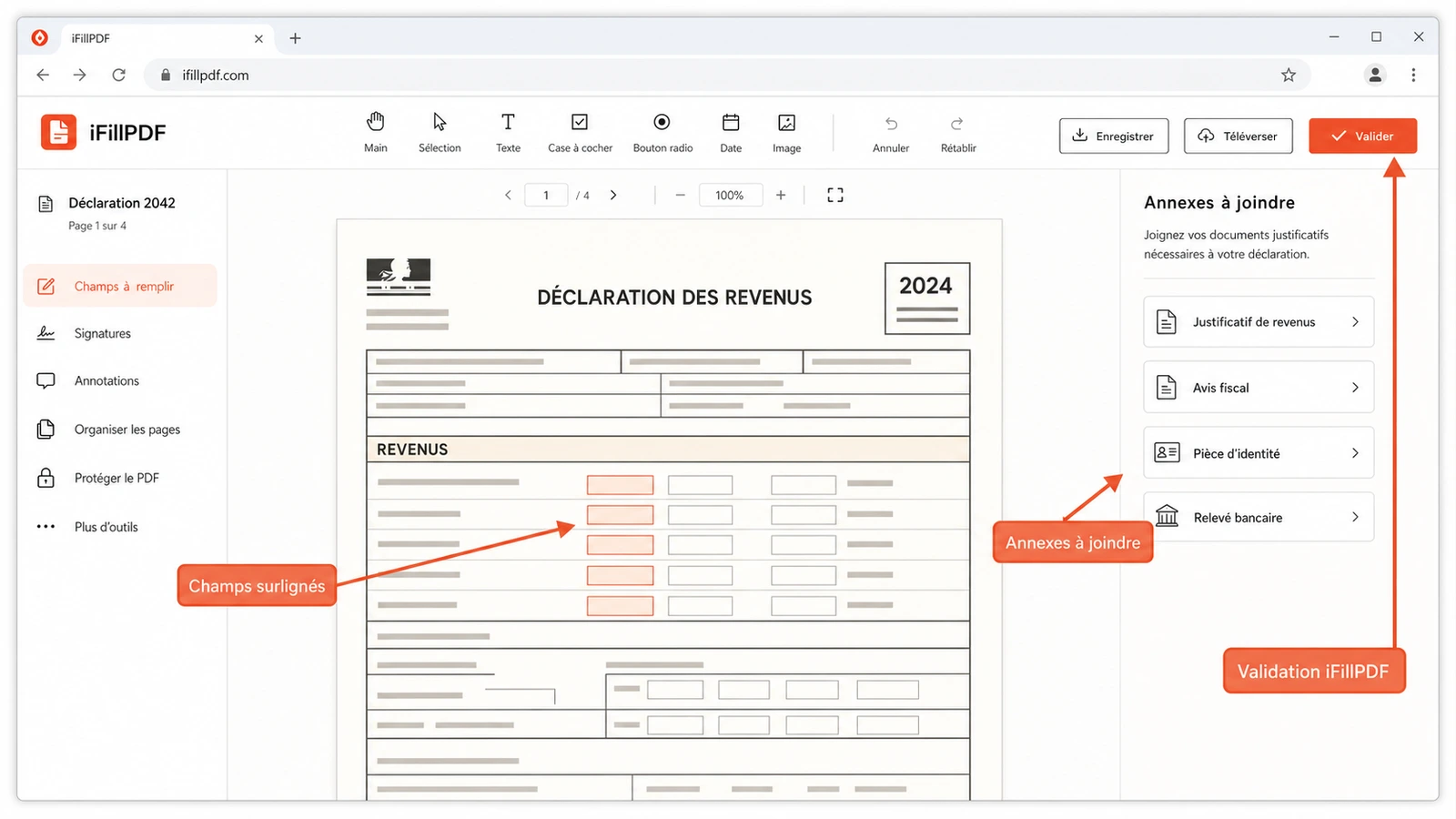
Task: Zoom in with the plus icon
Action: point(781,195)
